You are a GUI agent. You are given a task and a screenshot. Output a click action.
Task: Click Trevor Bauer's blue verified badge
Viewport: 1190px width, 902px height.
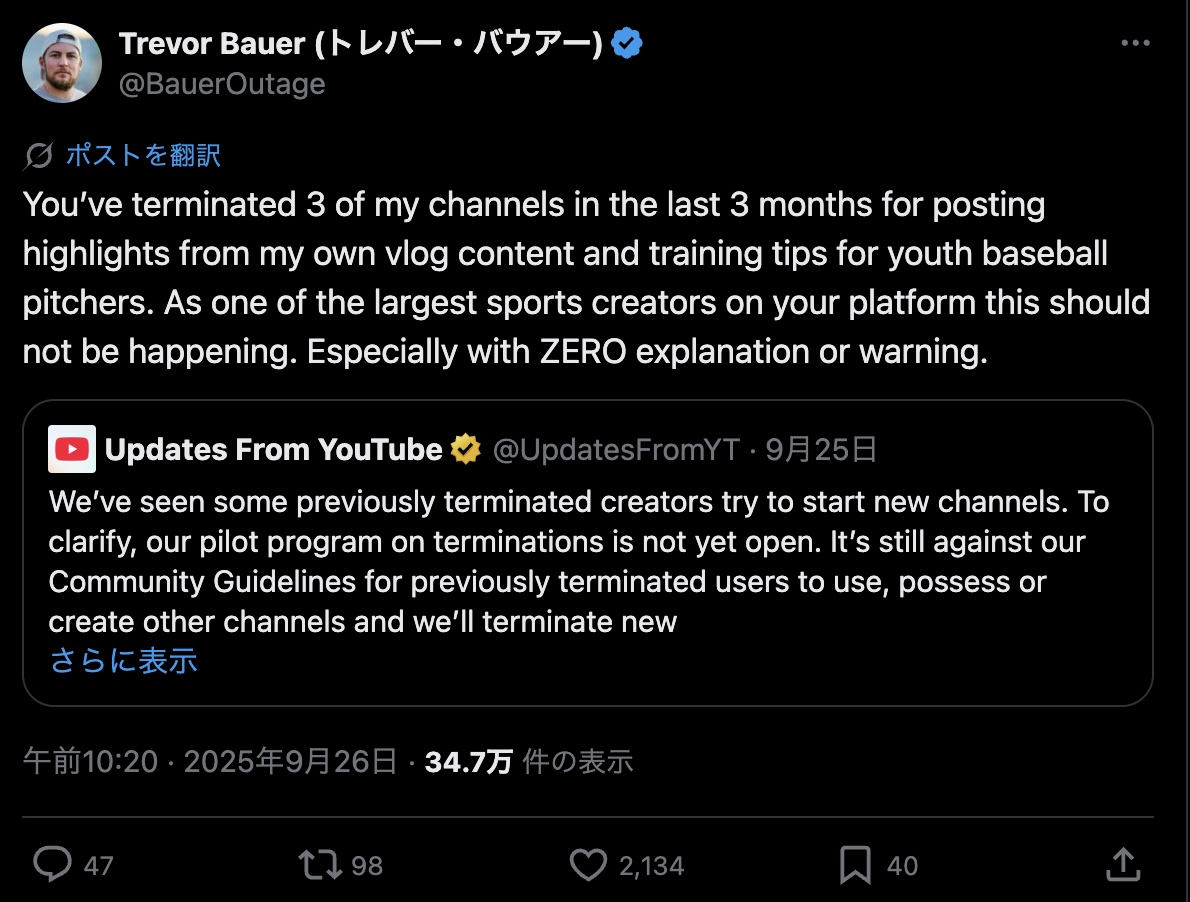point(627,44)
